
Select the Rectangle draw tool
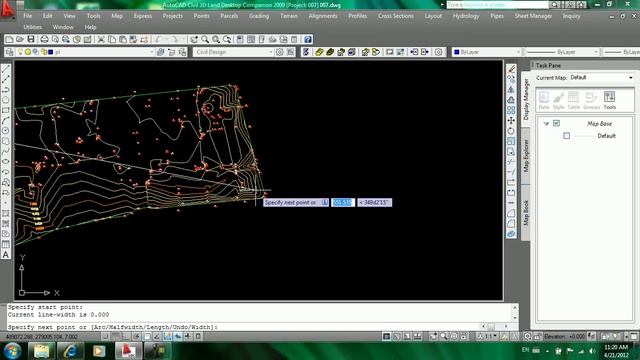(x=6, y=110)
